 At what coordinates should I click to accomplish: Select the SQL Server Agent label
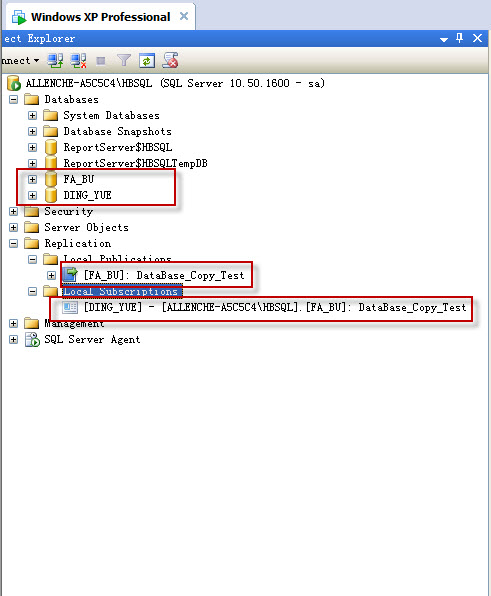pyautogui.click(x=92, y=339)
